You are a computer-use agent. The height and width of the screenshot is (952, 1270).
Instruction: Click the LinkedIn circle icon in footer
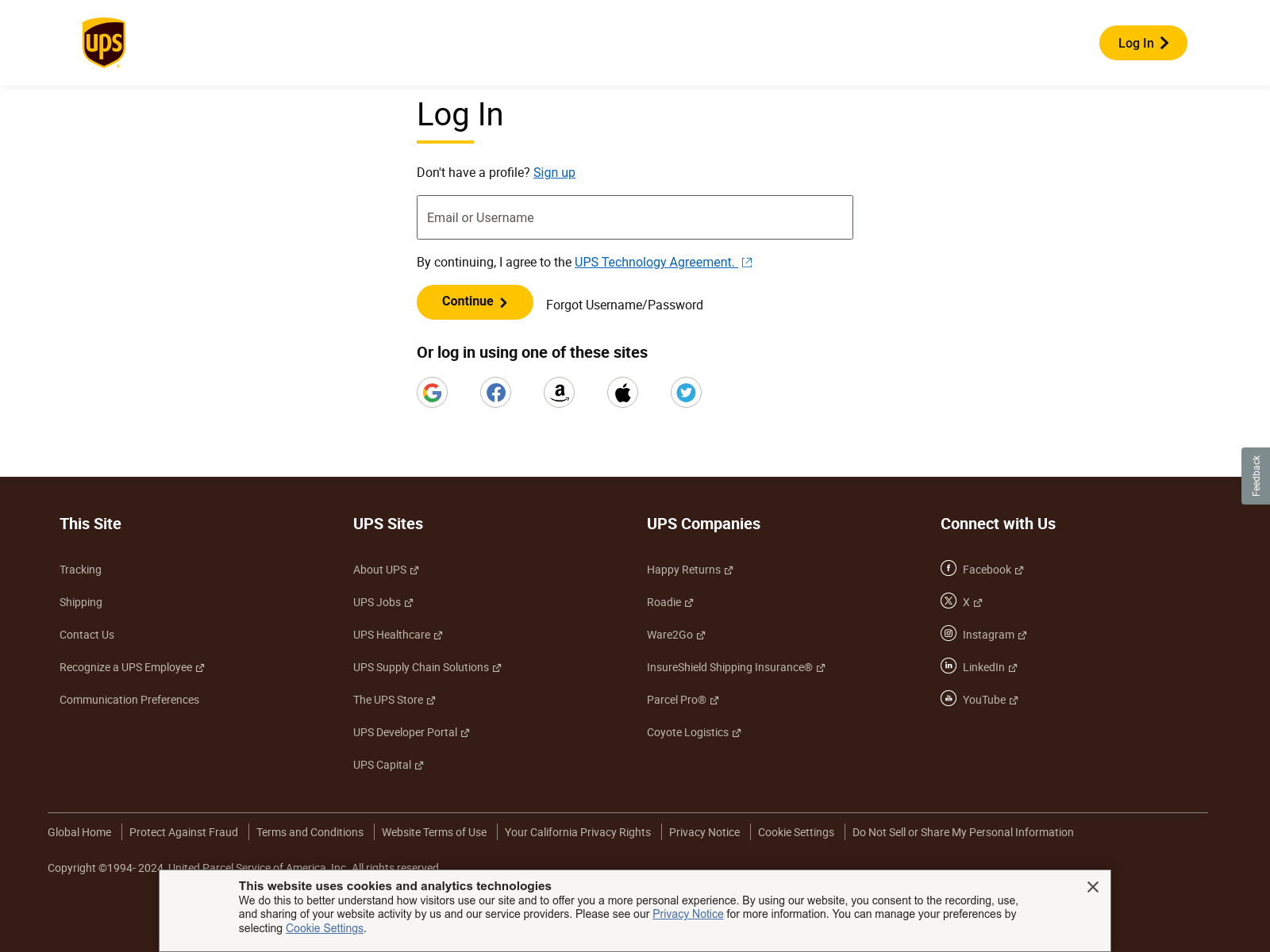(x=949, y=666)
